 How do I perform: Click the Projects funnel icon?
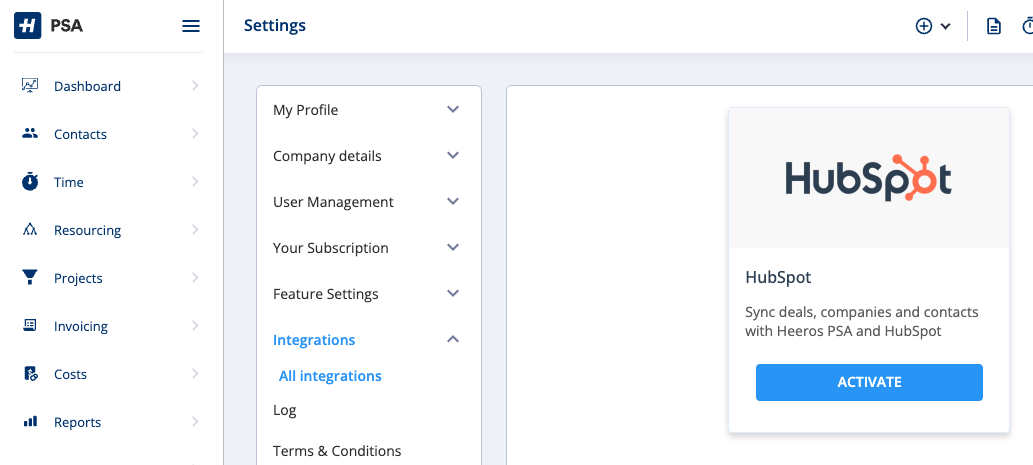[30, 278]
